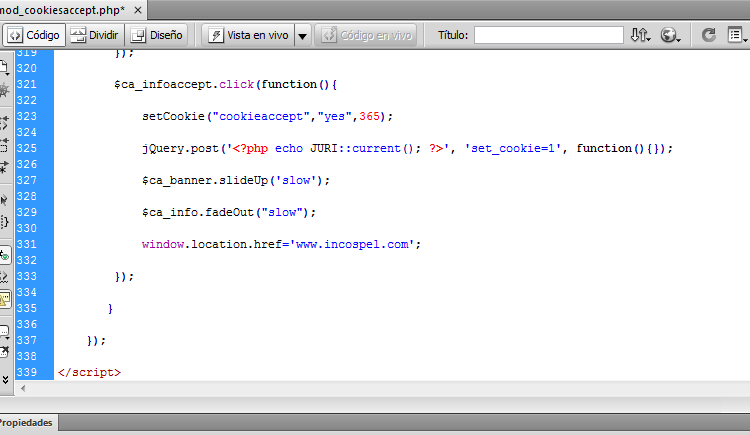The image size is (750, 435).
Task: Click 'window' keyword on line 331
Action: pyautogui.click(x=163, y=244)
